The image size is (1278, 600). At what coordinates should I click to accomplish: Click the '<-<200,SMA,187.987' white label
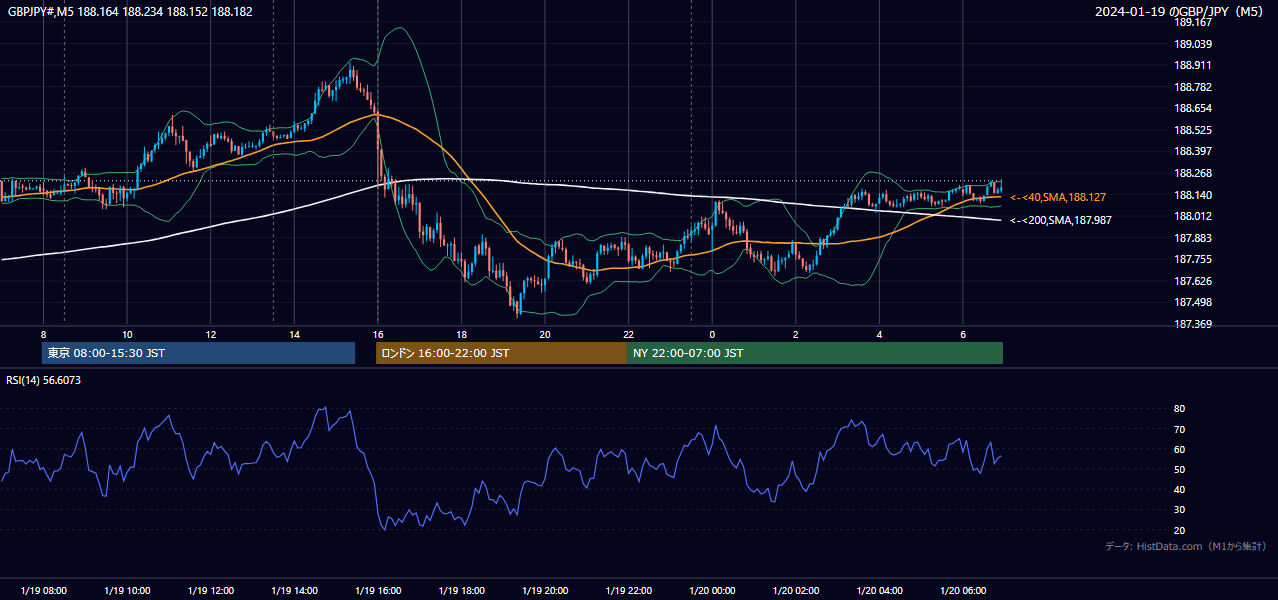[1061, 220]
